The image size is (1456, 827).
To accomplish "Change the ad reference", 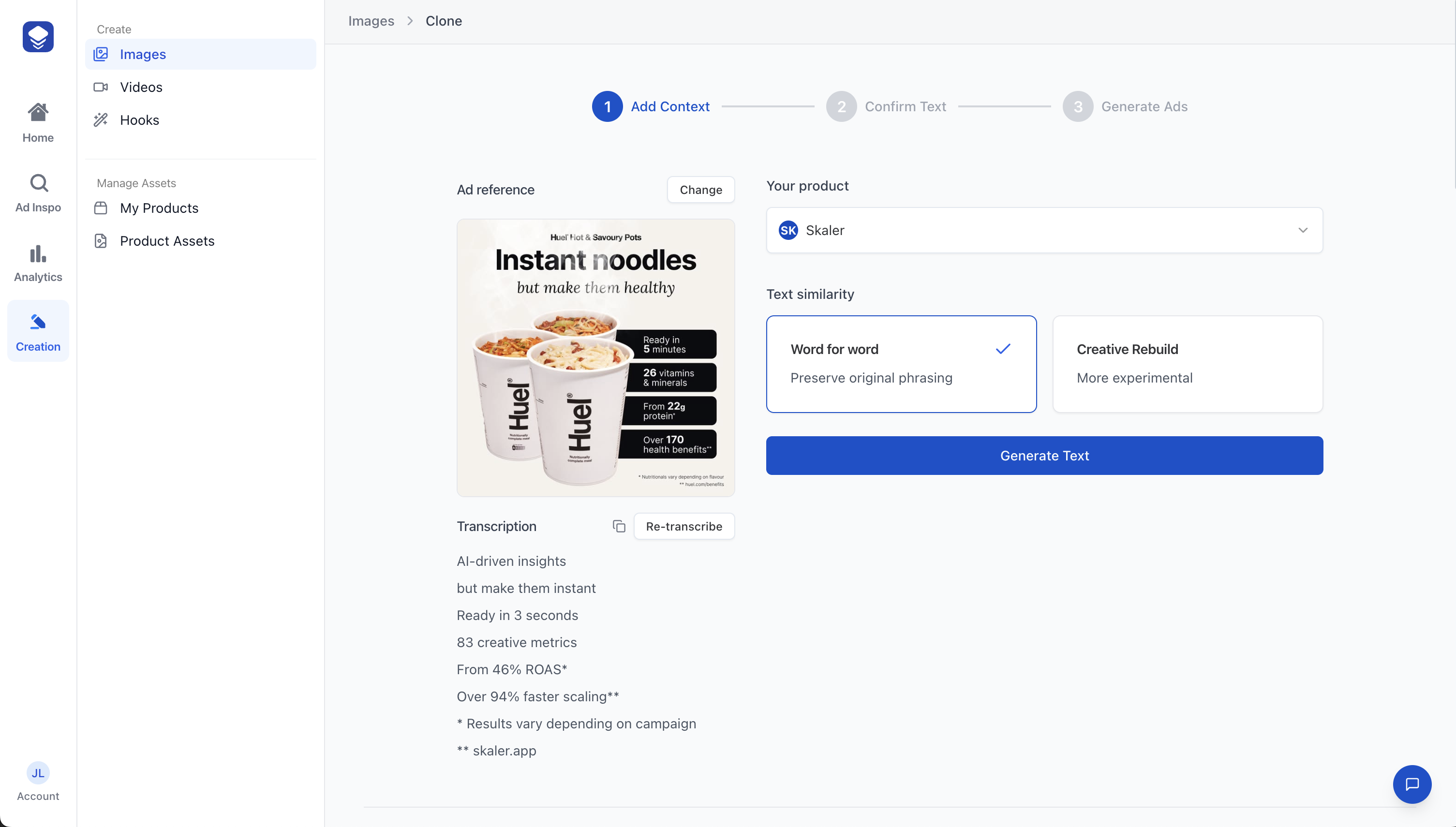I will click(700, 189).
